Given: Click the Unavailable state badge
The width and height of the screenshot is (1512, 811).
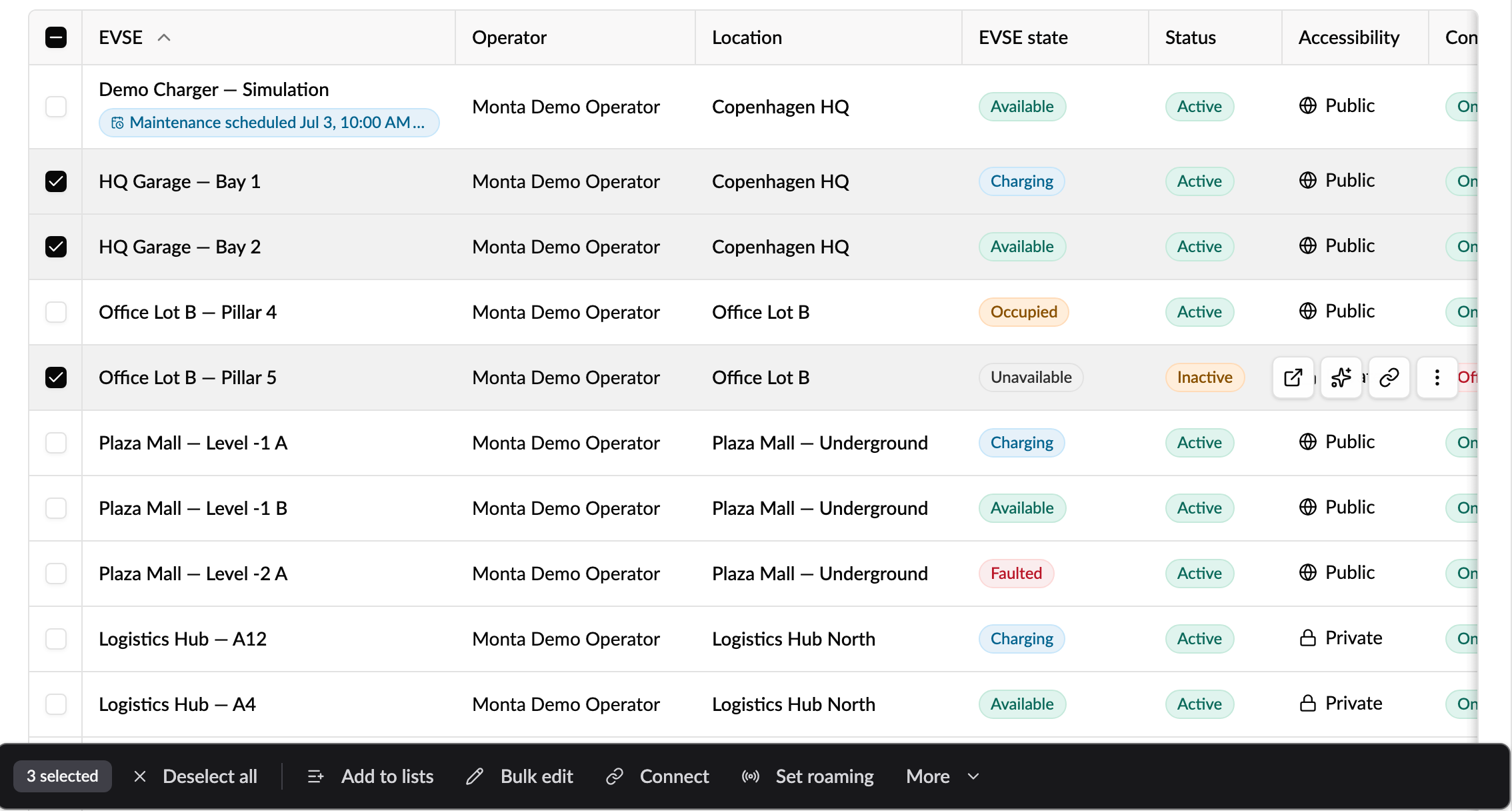Looking at the screenshot, I should tap(1031, 377).
